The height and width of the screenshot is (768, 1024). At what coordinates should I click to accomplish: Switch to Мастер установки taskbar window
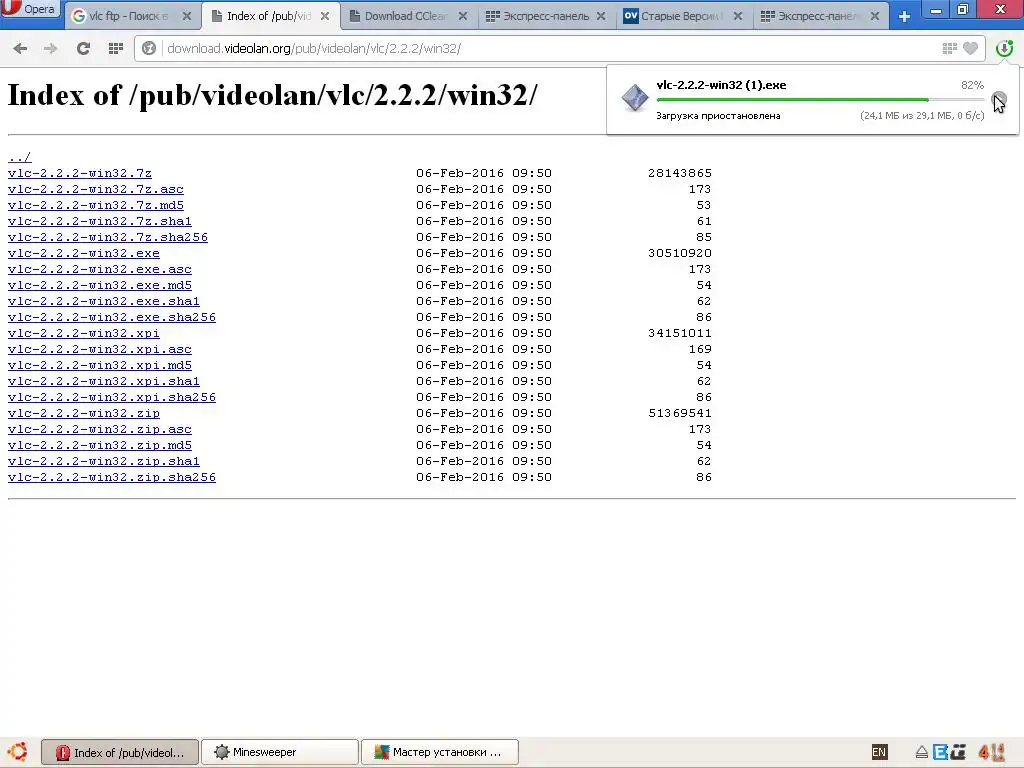(x=440, y=752)
